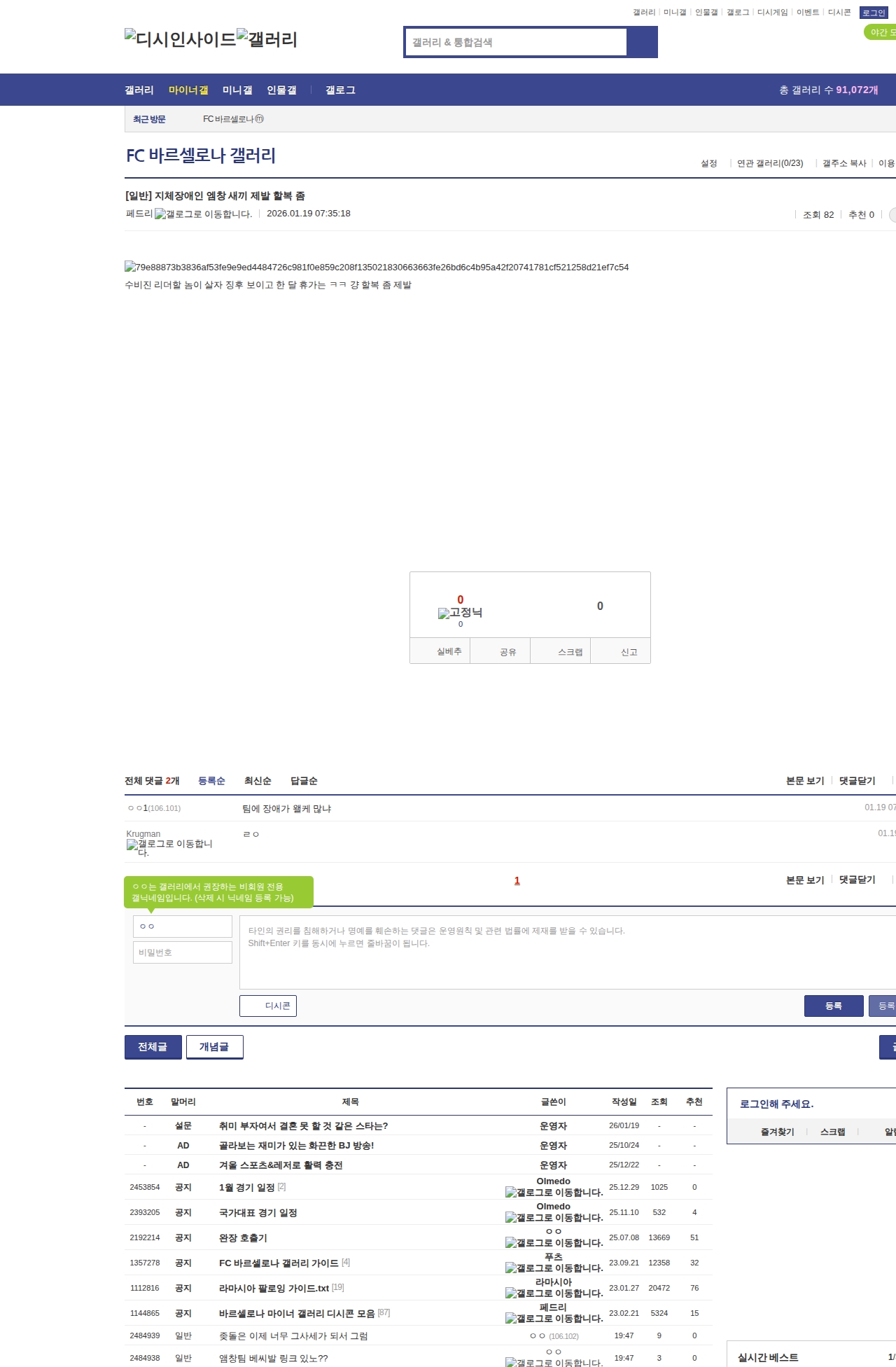Open the 설정 menu for the gallery
Viewport: 896px width, 1367px height.
[x=708, y=163]
